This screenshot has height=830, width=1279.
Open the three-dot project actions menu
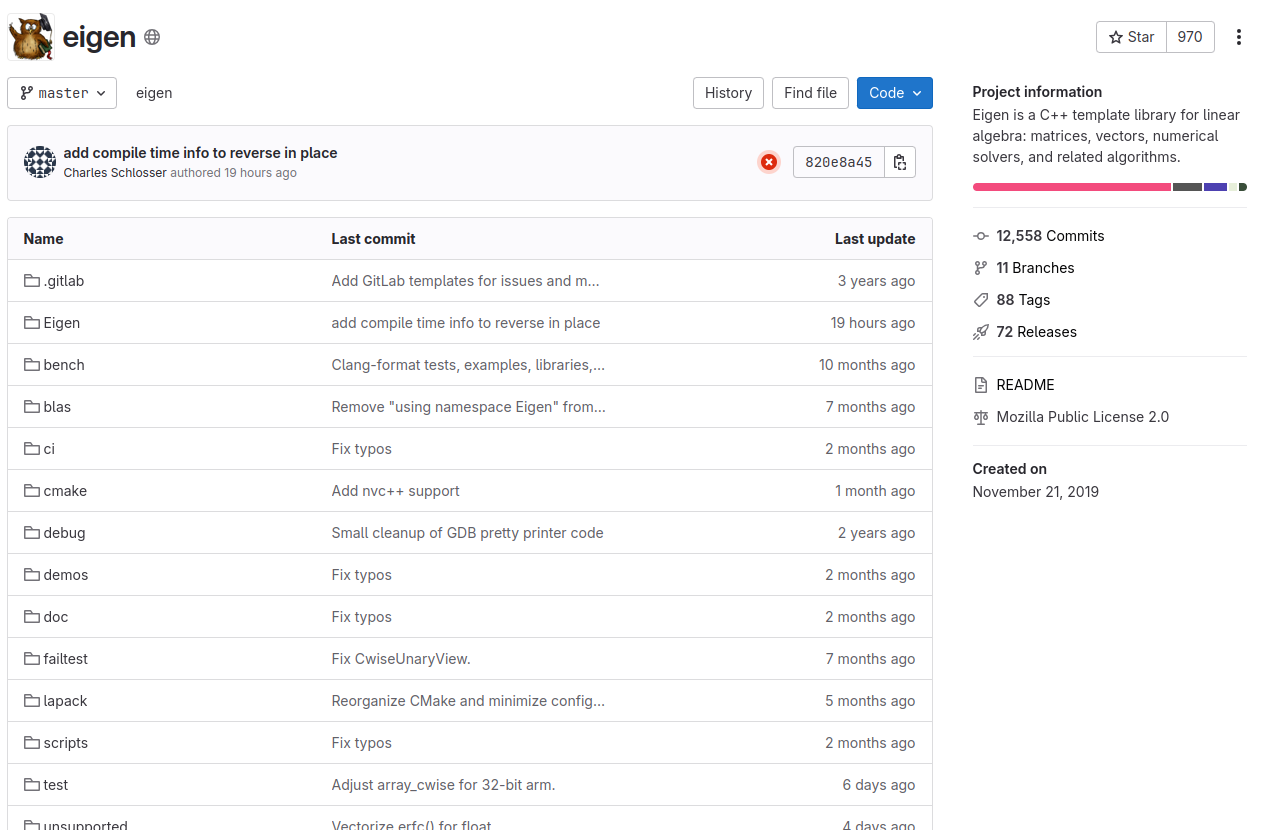pos(1239,37)
